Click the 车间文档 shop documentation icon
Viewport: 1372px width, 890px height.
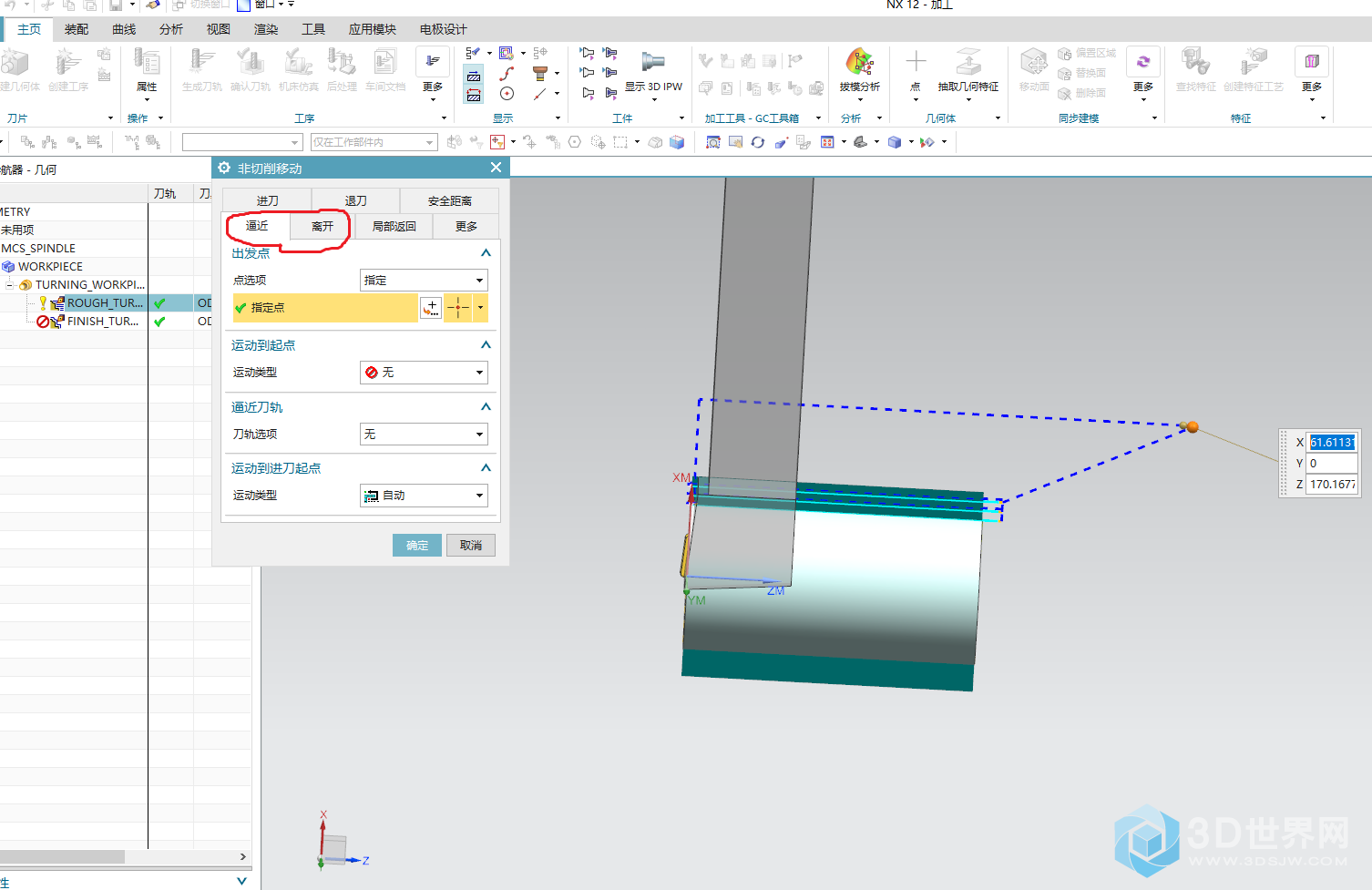(385, 70)
